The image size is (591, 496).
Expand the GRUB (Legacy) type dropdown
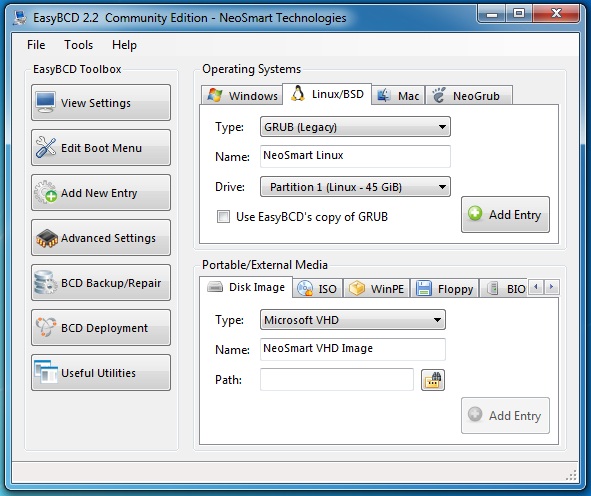point(355,127)
